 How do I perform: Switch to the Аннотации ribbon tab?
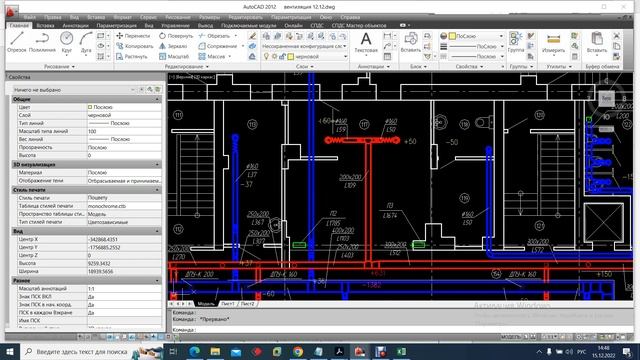75,25
